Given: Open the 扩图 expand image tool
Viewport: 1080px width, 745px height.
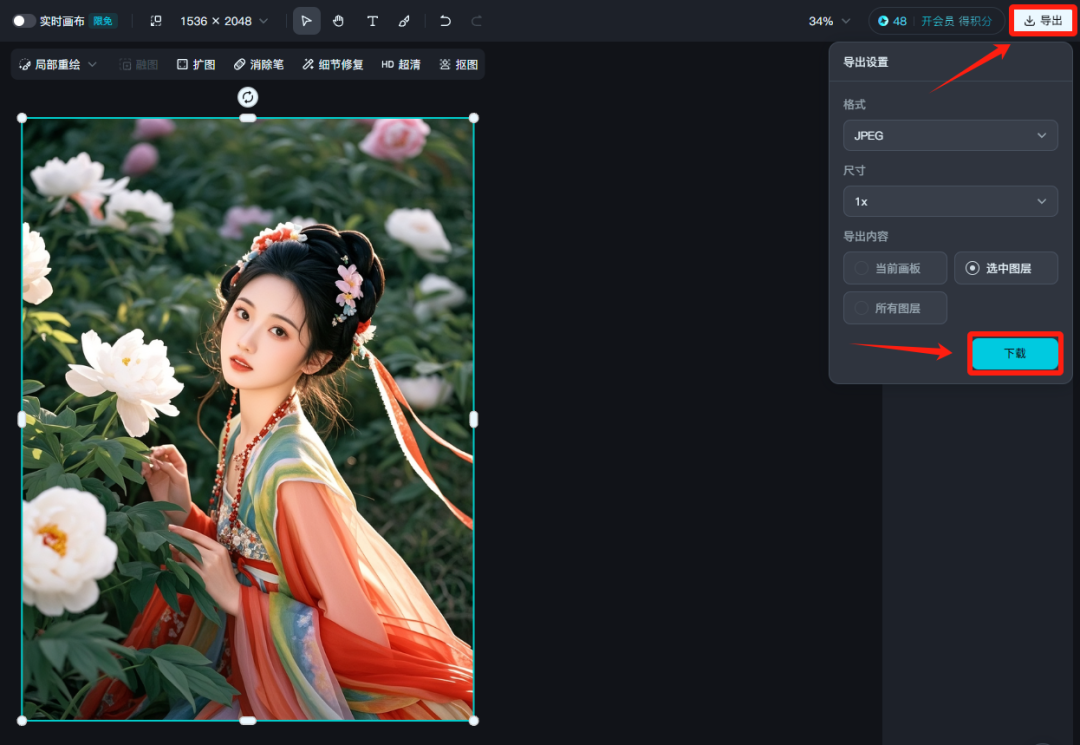Looking at the screenshot, I should click(x=196, y=65).
